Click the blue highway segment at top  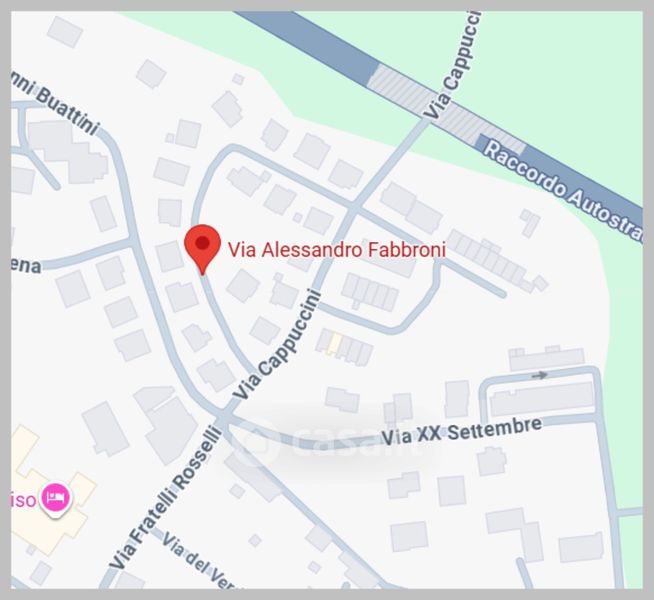click(x=313, y=41)
